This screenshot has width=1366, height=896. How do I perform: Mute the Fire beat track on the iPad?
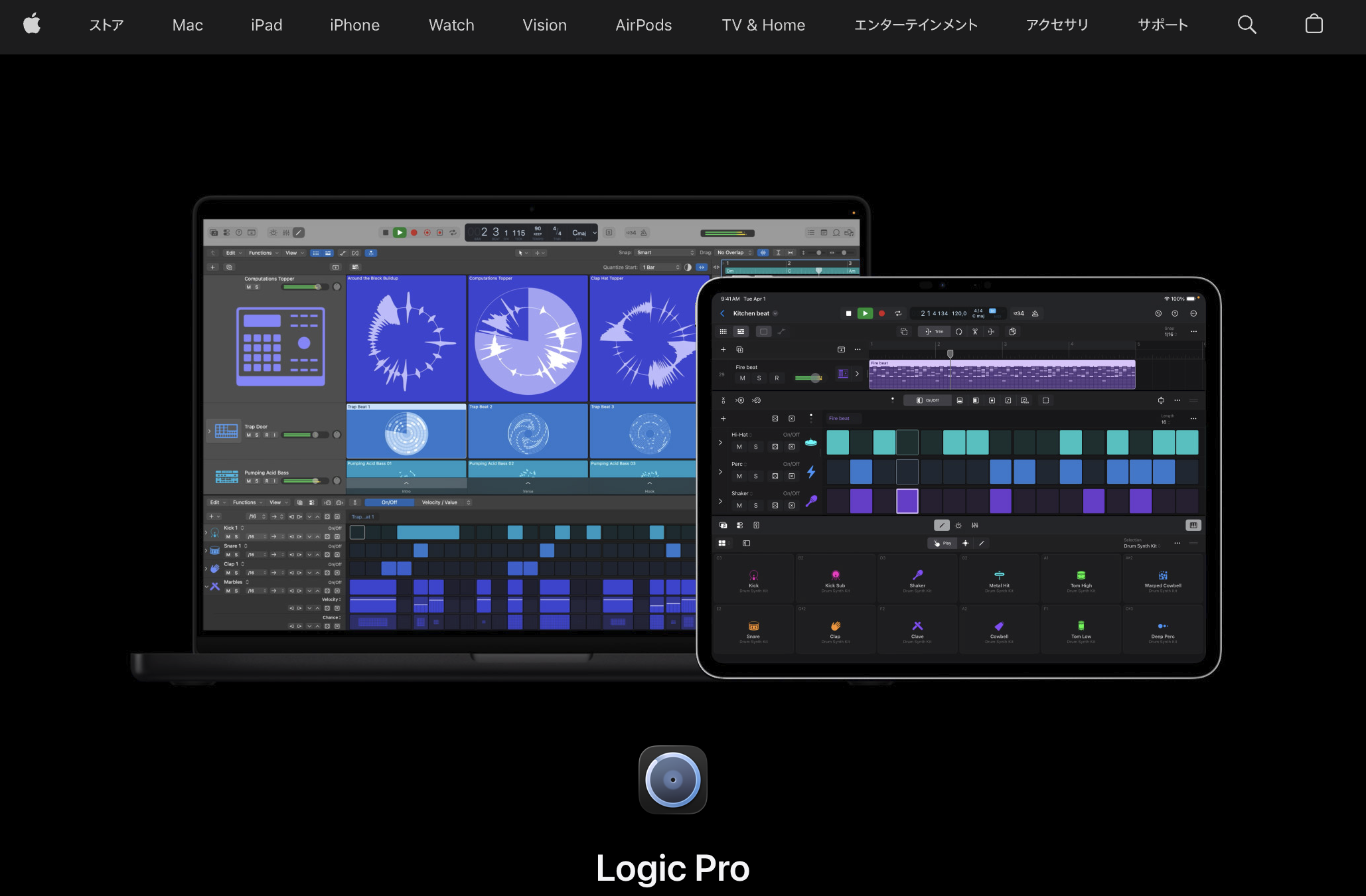click(742, 378)
